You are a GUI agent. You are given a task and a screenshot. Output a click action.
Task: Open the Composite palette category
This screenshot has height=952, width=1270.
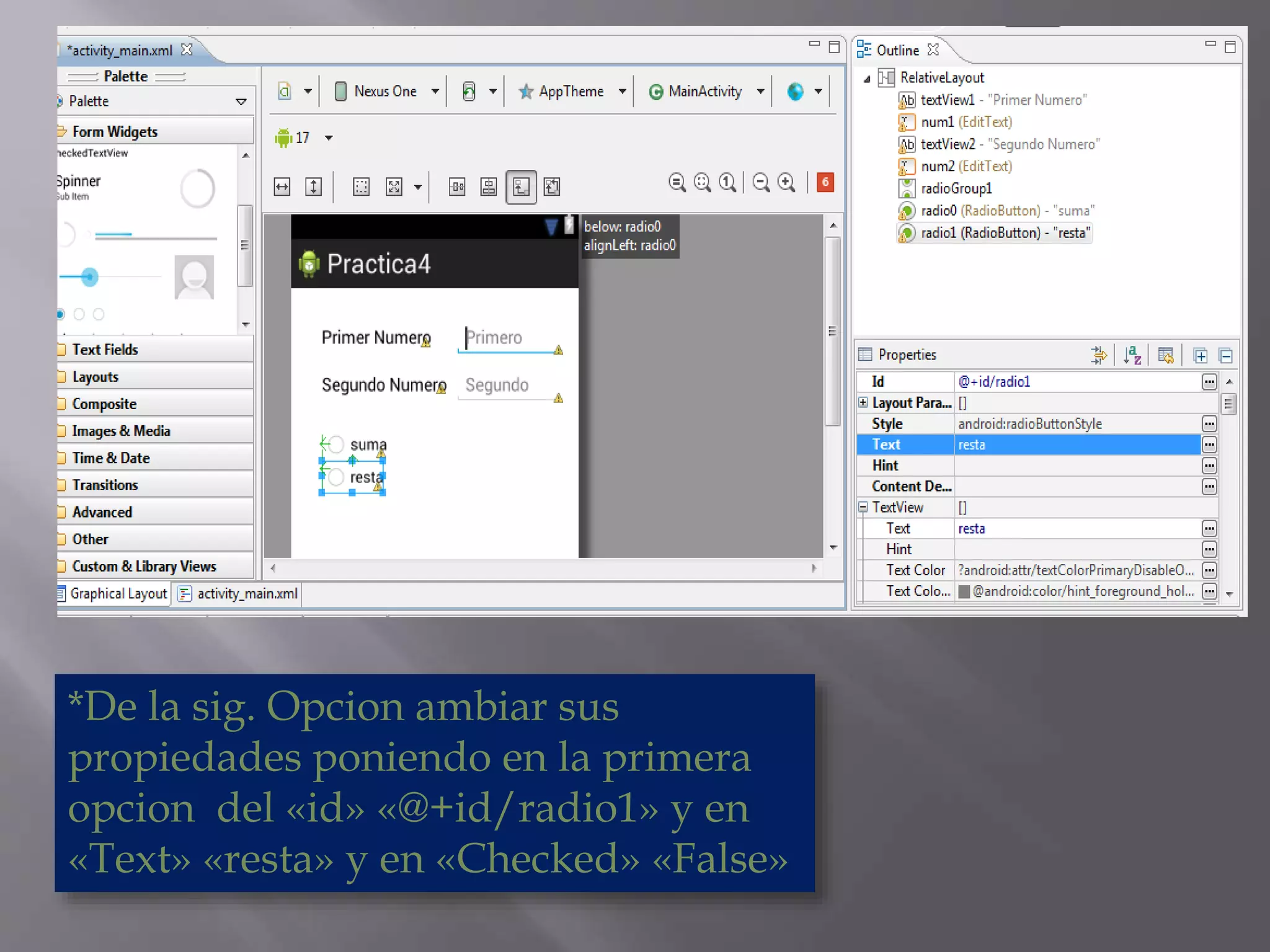click(155, 404)
